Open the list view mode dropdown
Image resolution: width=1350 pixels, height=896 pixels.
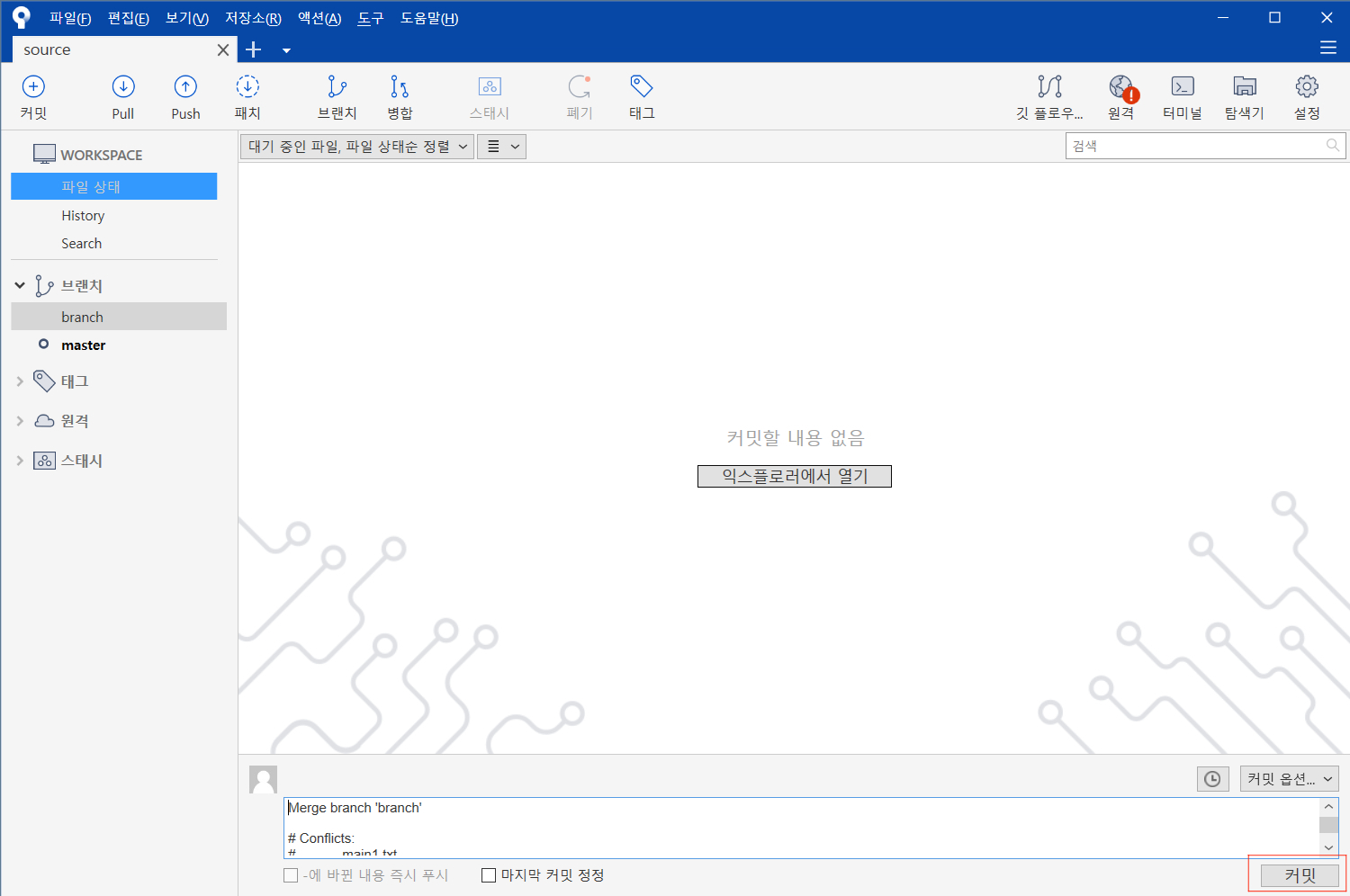[501, 147]
